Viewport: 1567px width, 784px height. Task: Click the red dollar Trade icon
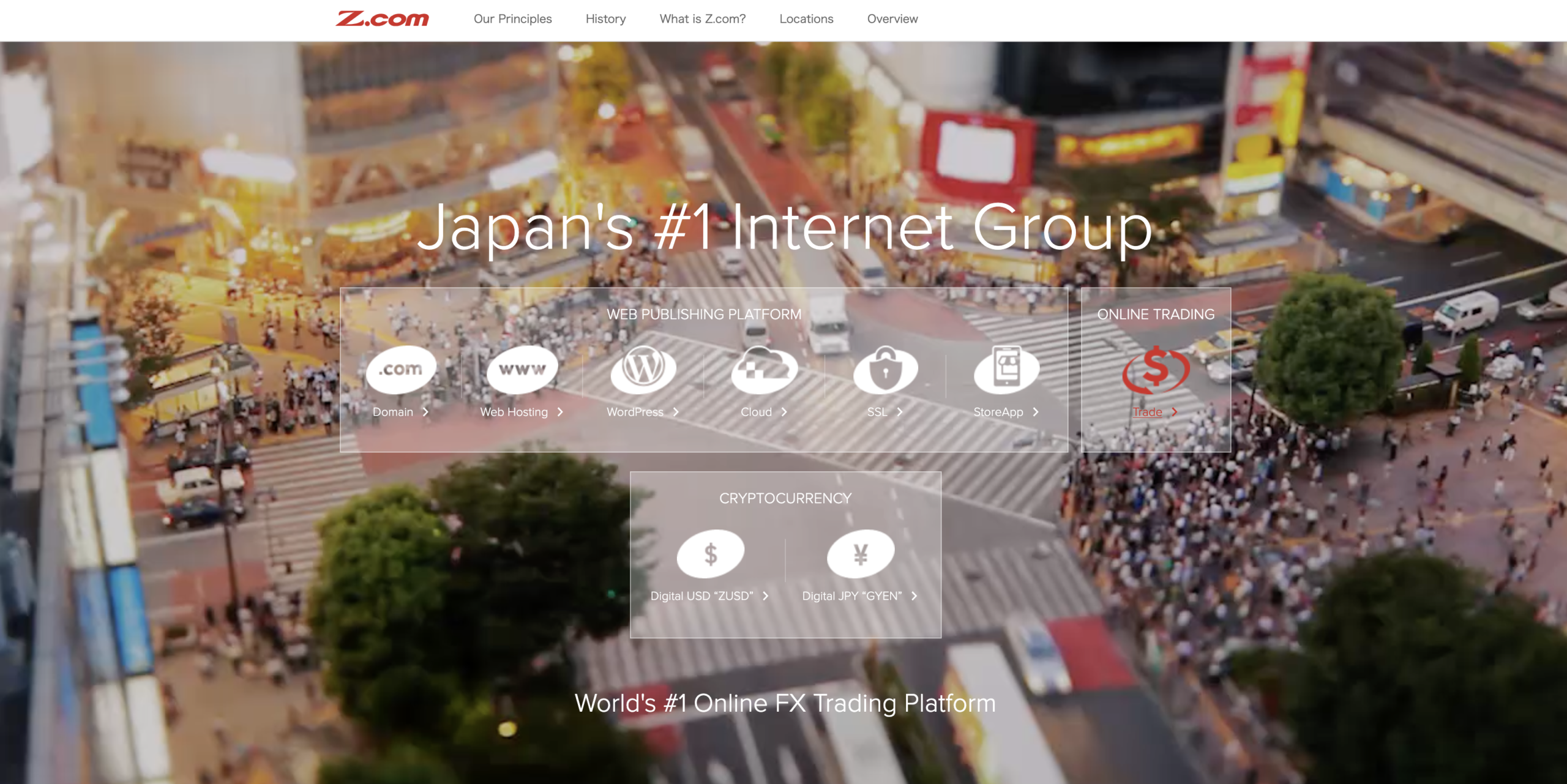point(1156,369)
